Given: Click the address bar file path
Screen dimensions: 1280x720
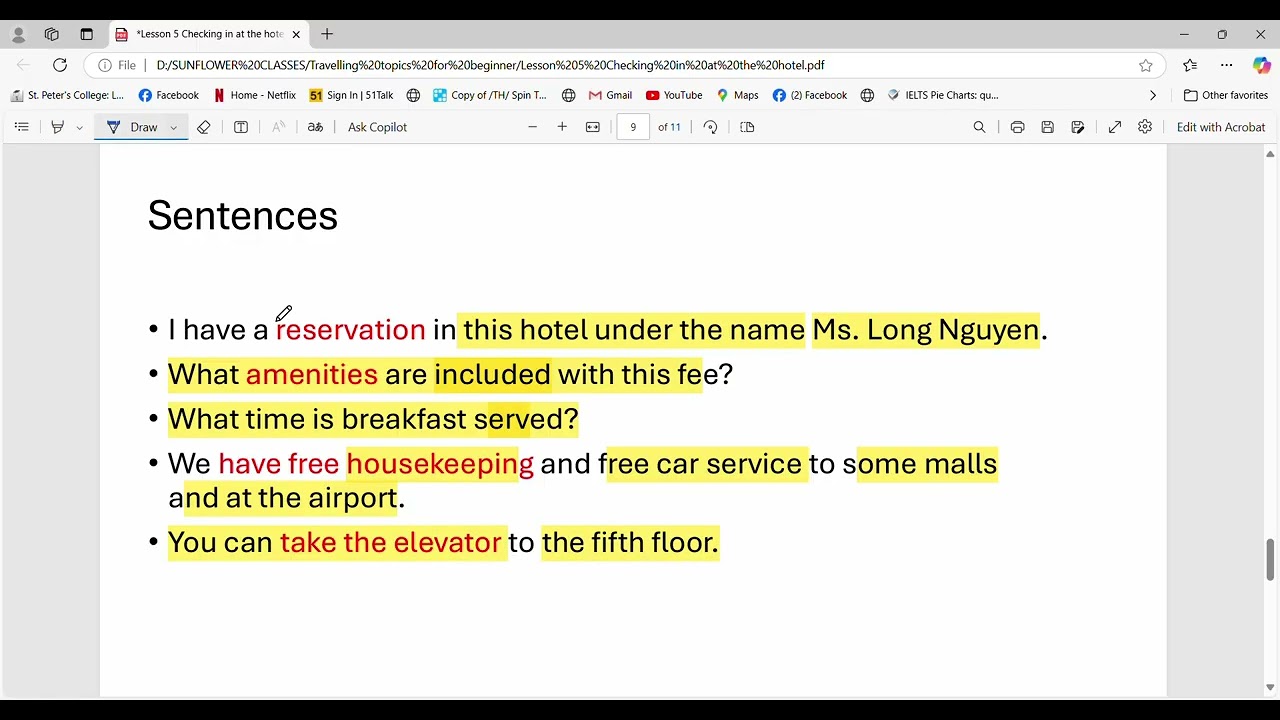Looking at the screenshot, I should pos(490,65).
